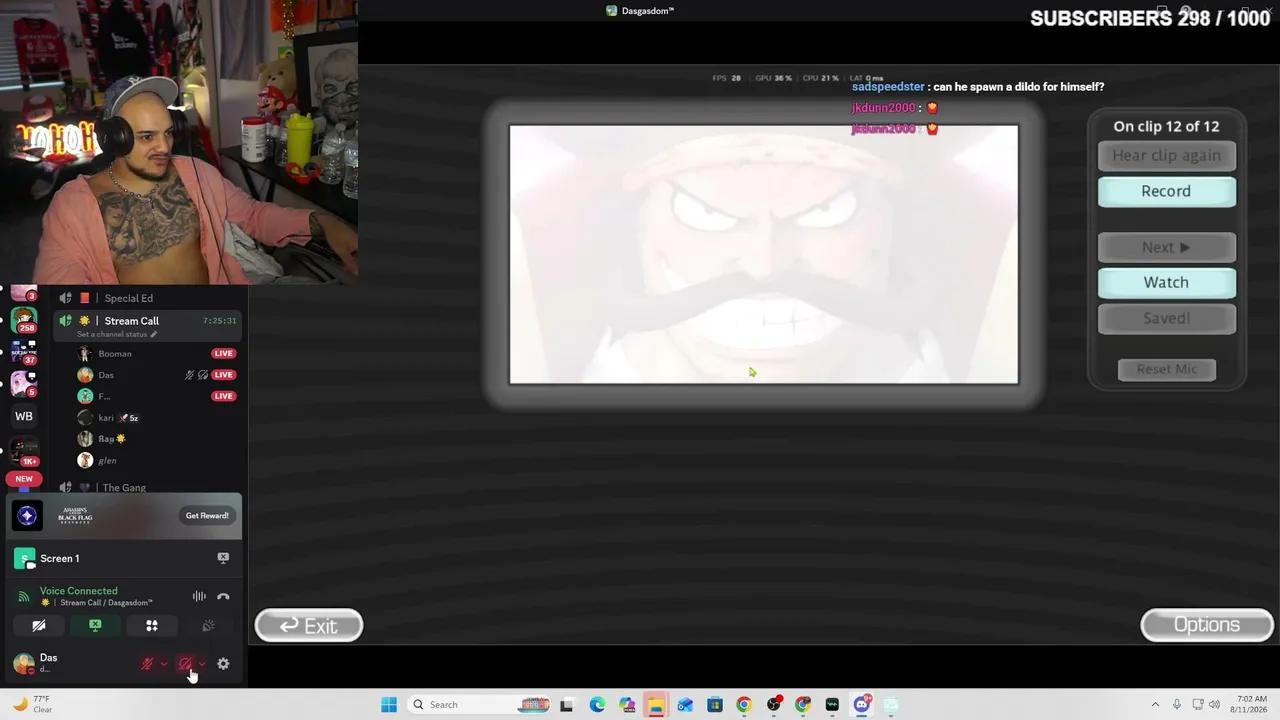Open Discord User Settings gear

click(x=223, y=664)
